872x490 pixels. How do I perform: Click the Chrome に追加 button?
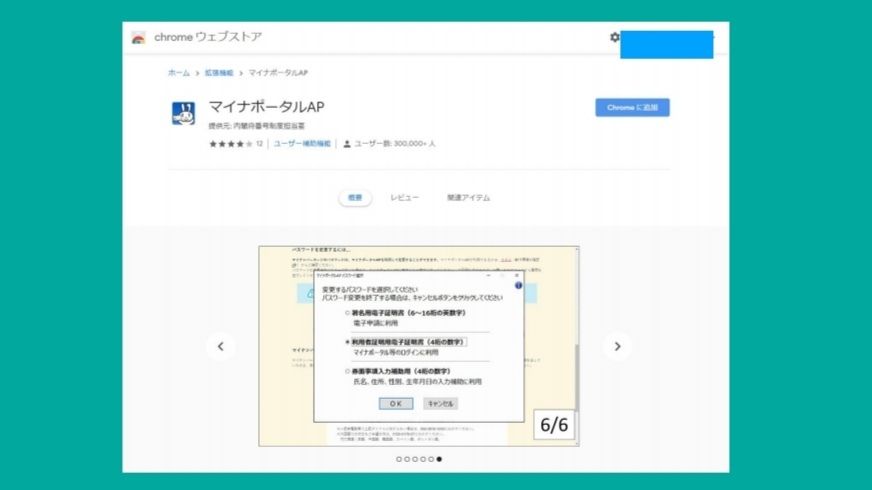coord(632,108)
